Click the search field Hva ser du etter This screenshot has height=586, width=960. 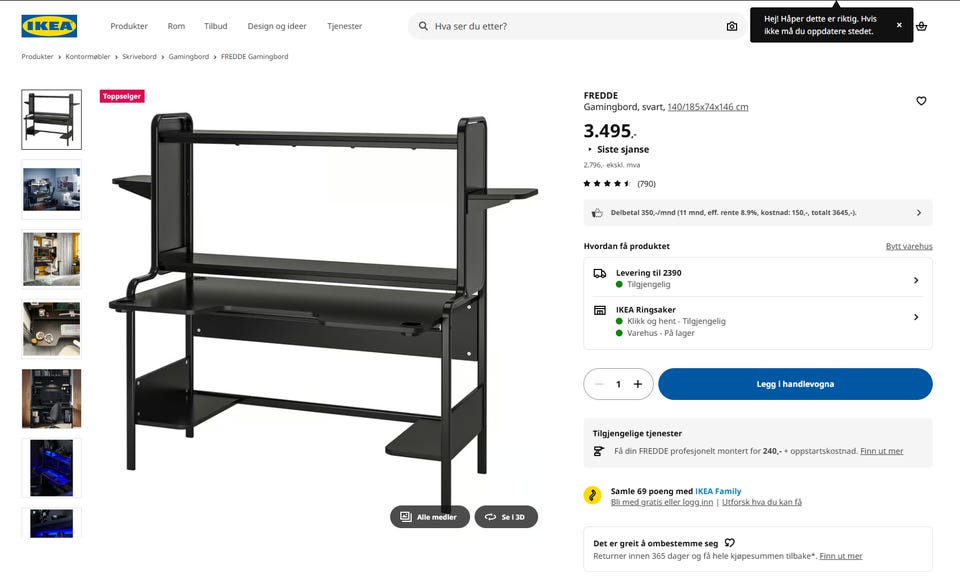pos(576,26)
